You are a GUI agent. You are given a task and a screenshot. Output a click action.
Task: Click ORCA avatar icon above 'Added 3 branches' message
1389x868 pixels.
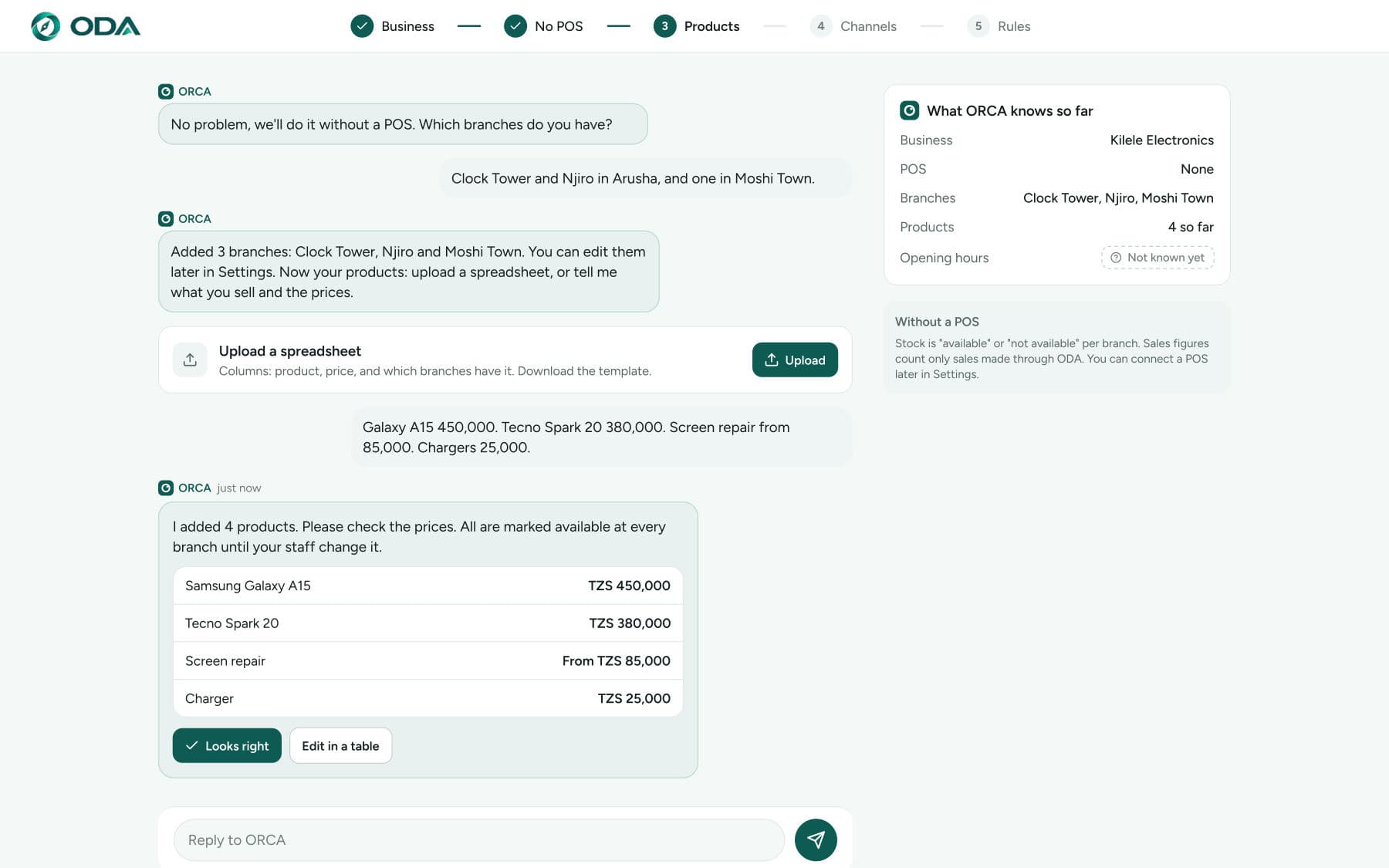pyautogui.click(x=166, y=218)
